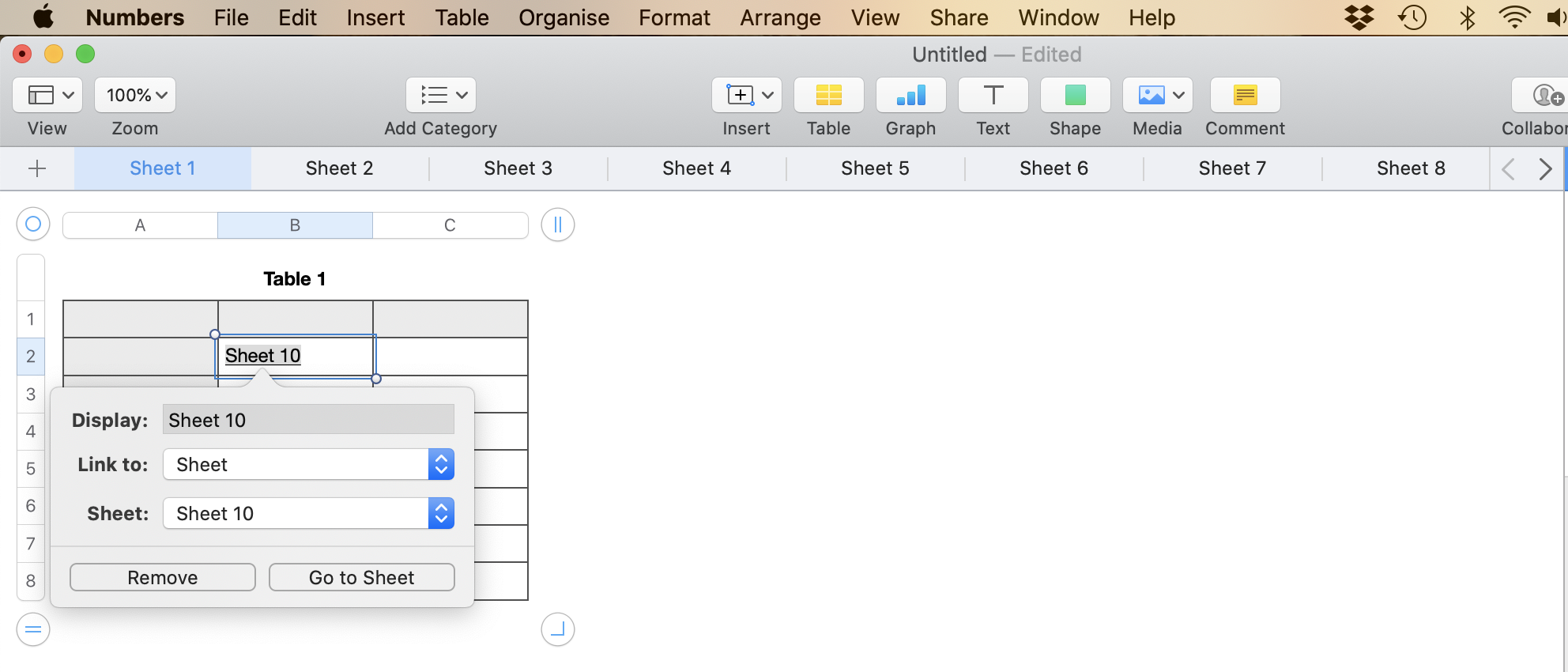The height and width of the screenshot is (672, 1568).
Task: Click the Add Category icon
Action: (x=440, y=96)
